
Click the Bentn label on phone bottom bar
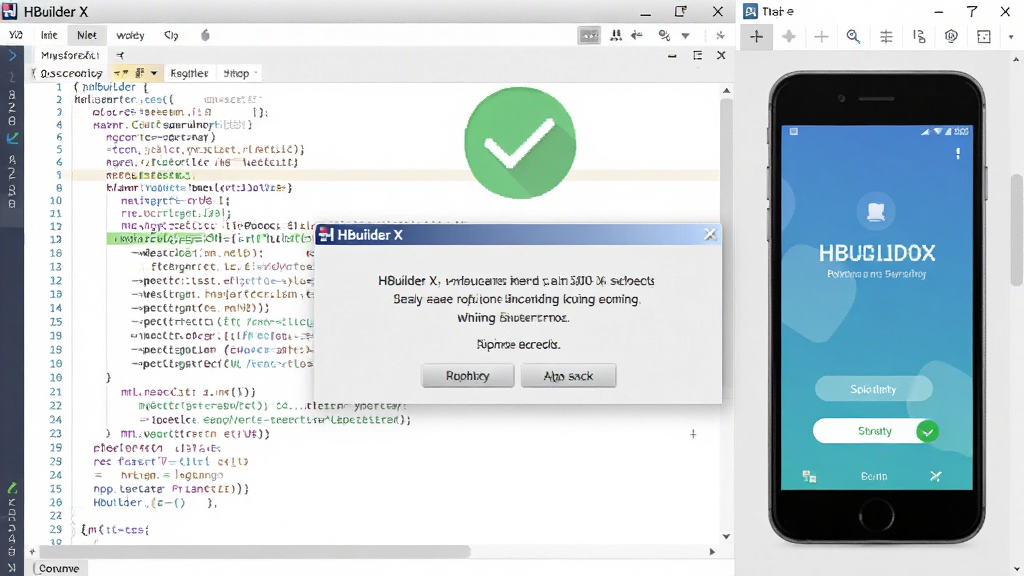(x=874, y=476)
